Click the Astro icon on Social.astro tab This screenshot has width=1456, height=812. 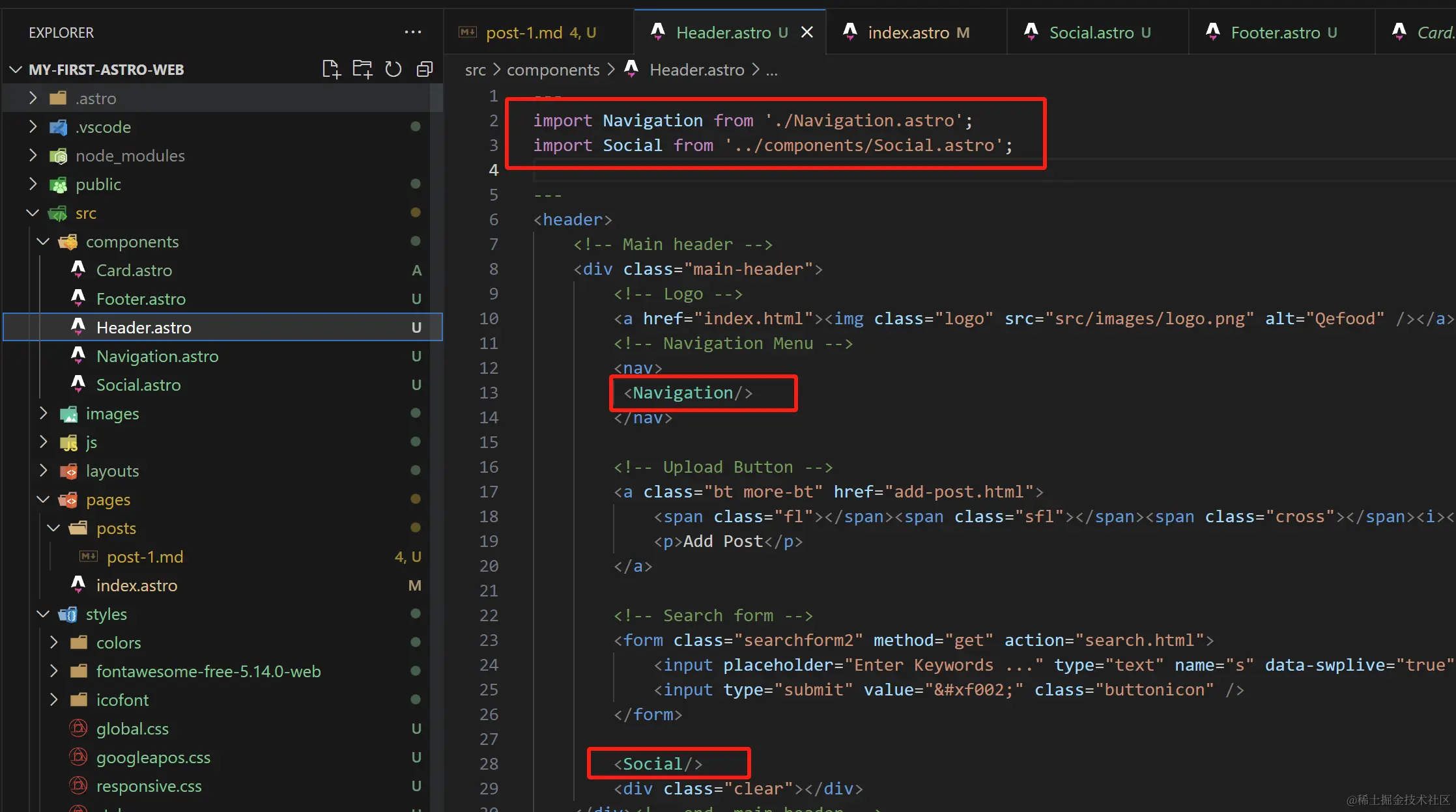(1031, 32)
